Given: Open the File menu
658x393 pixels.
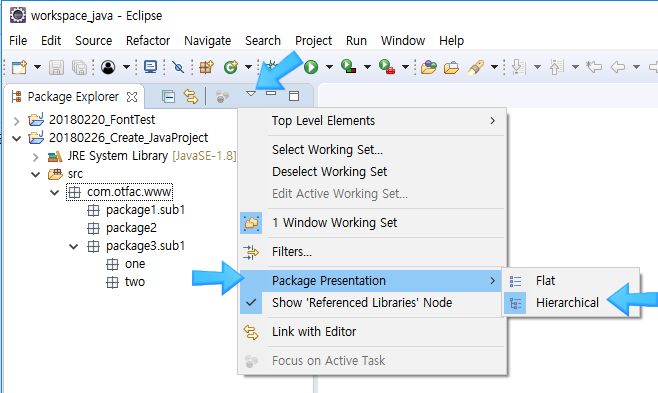Looking at the screenshot, I should pos(18,41).
